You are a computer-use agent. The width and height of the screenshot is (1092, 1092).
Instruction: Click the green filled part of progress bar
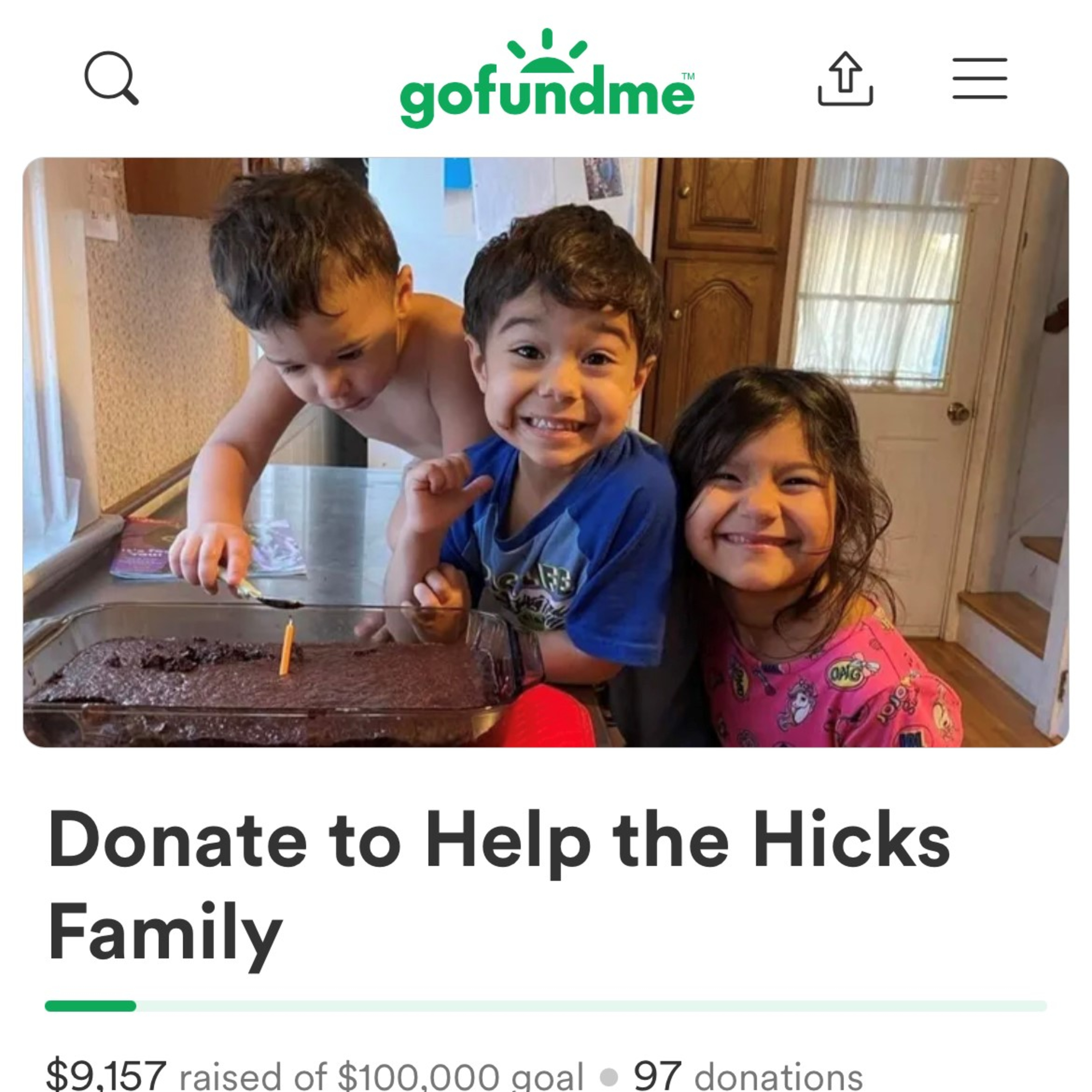(x=90, y=1005)
